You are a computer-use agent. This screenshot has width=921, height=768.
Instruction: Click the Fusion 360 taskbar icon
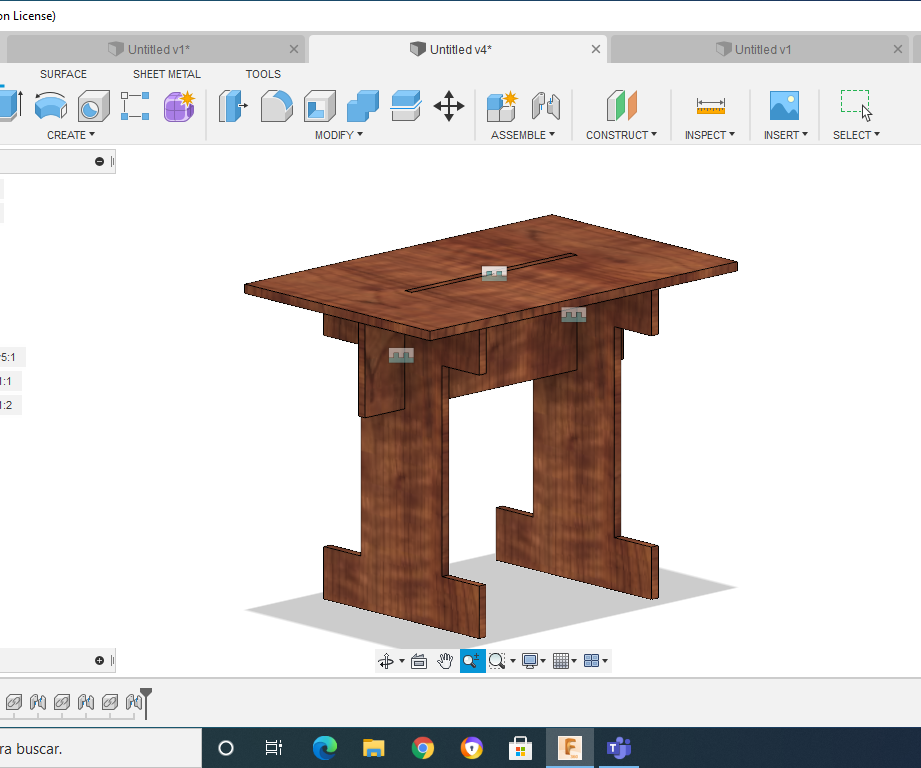point(570,748)
